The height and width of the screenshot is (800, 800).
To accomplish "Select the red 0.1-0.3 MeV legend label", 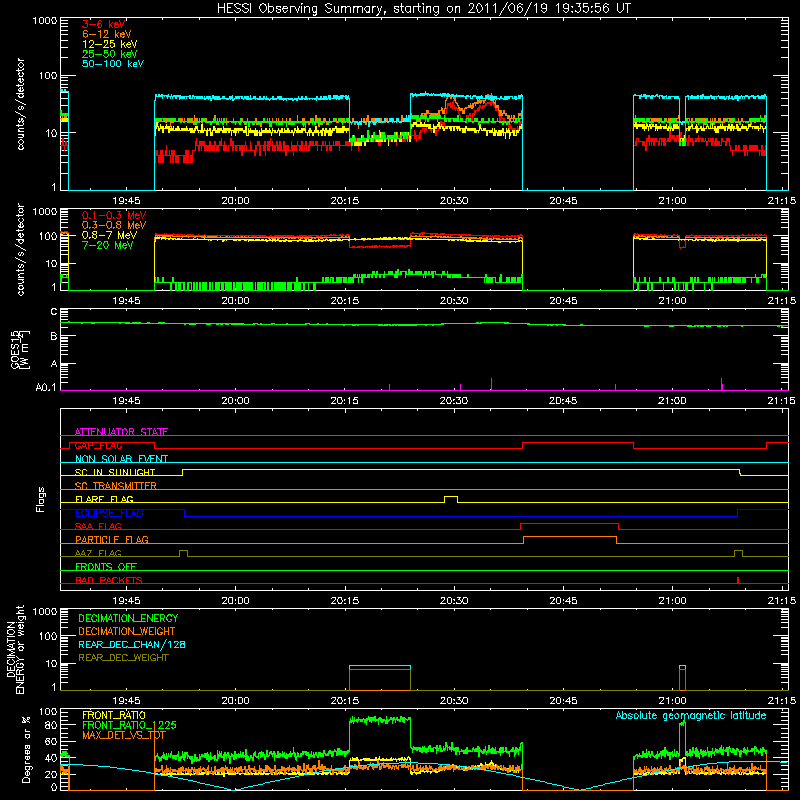I will coord(114,215).
